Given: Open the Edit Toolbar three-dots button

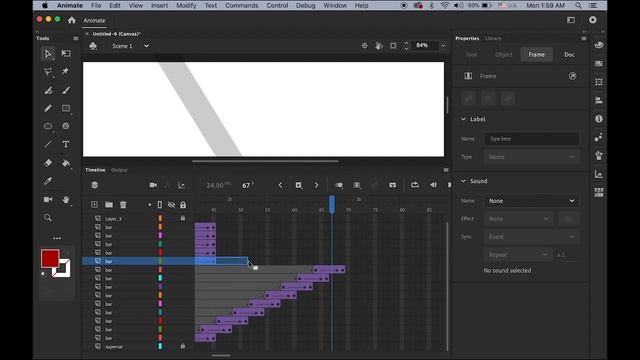Looking at the screenshot, I should (x=57, y=238).
